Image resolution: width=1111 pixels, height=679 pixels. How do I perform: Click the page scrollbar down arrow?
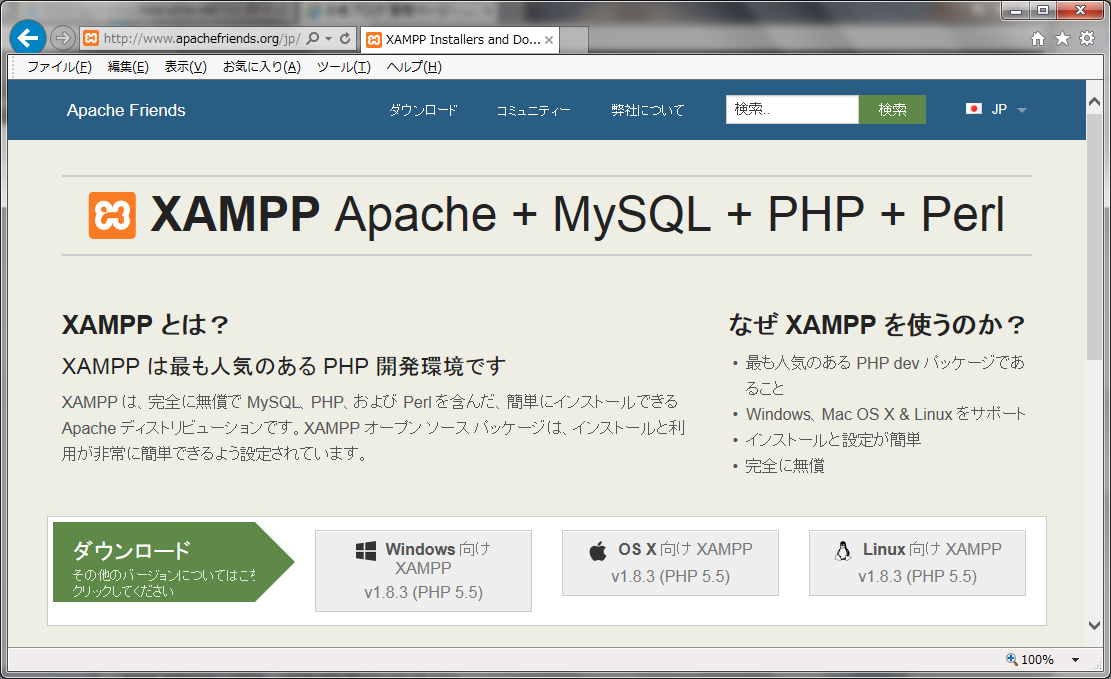click(x=1095, y=625)
